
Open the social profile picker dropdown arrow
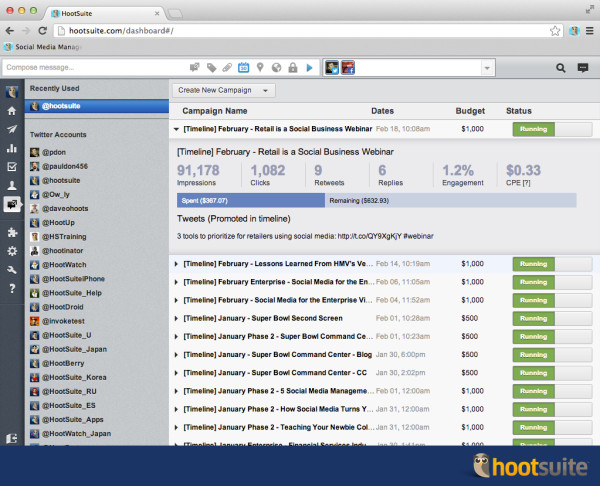pyautogui.click(x=487, y=68)
